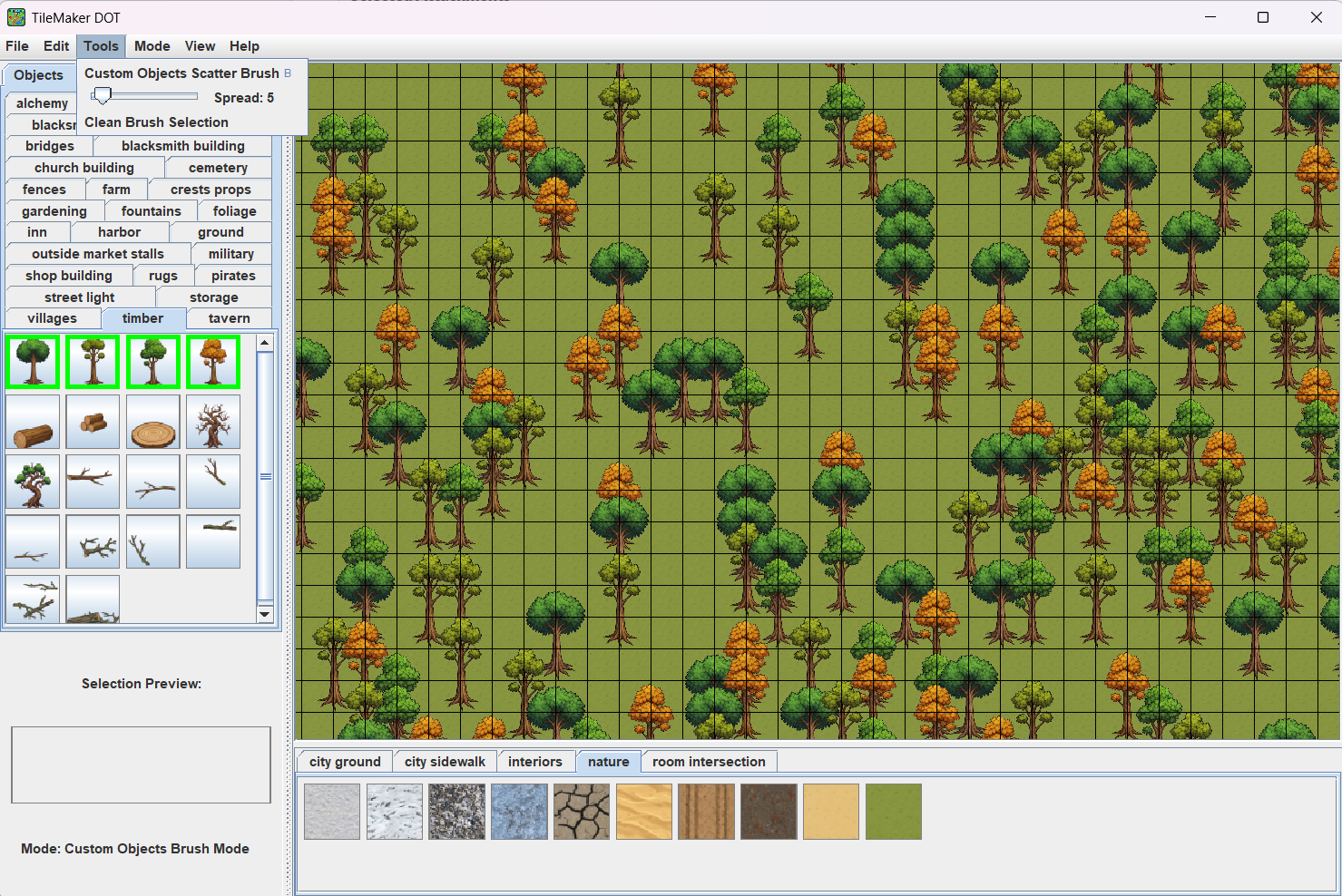Click the object list scroll-down arrow
1342x896 pixels.
coord(265,614)
